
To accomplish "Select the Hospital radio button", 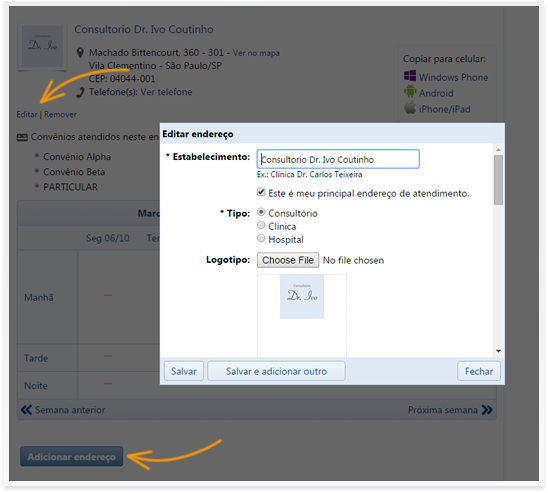I will 261,239.
